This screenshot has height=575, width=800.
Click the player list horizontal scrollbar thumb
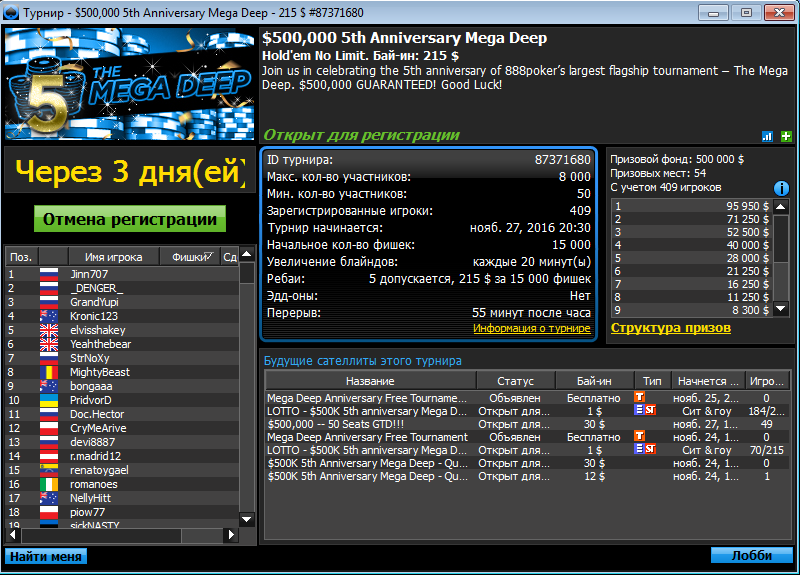101,535
